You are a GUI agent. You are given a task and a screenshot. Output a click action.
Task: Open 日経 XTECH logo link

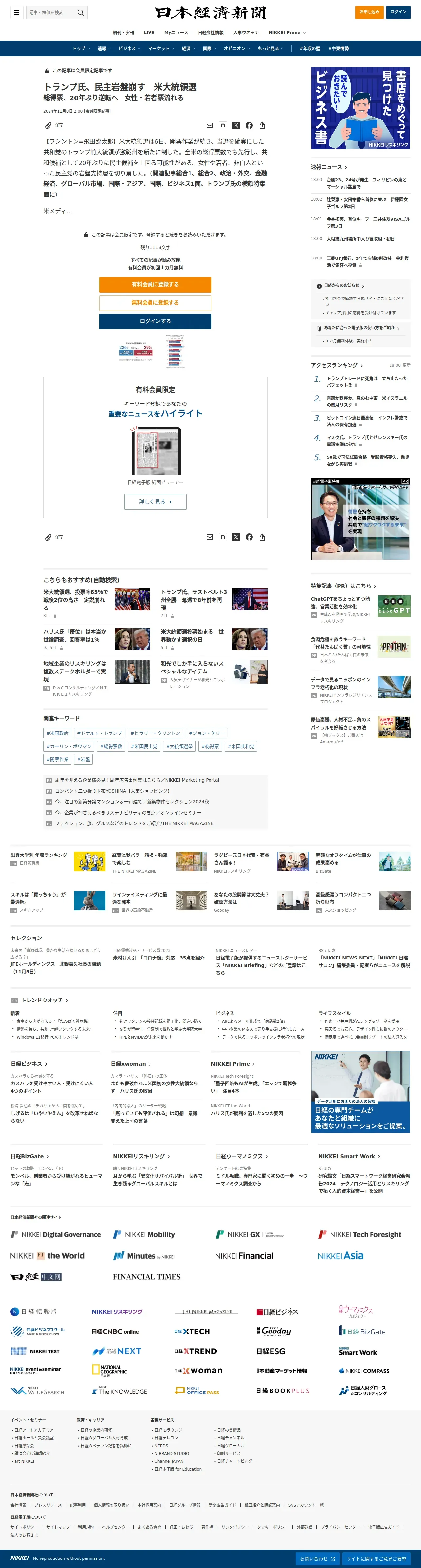pos(192,1331)
